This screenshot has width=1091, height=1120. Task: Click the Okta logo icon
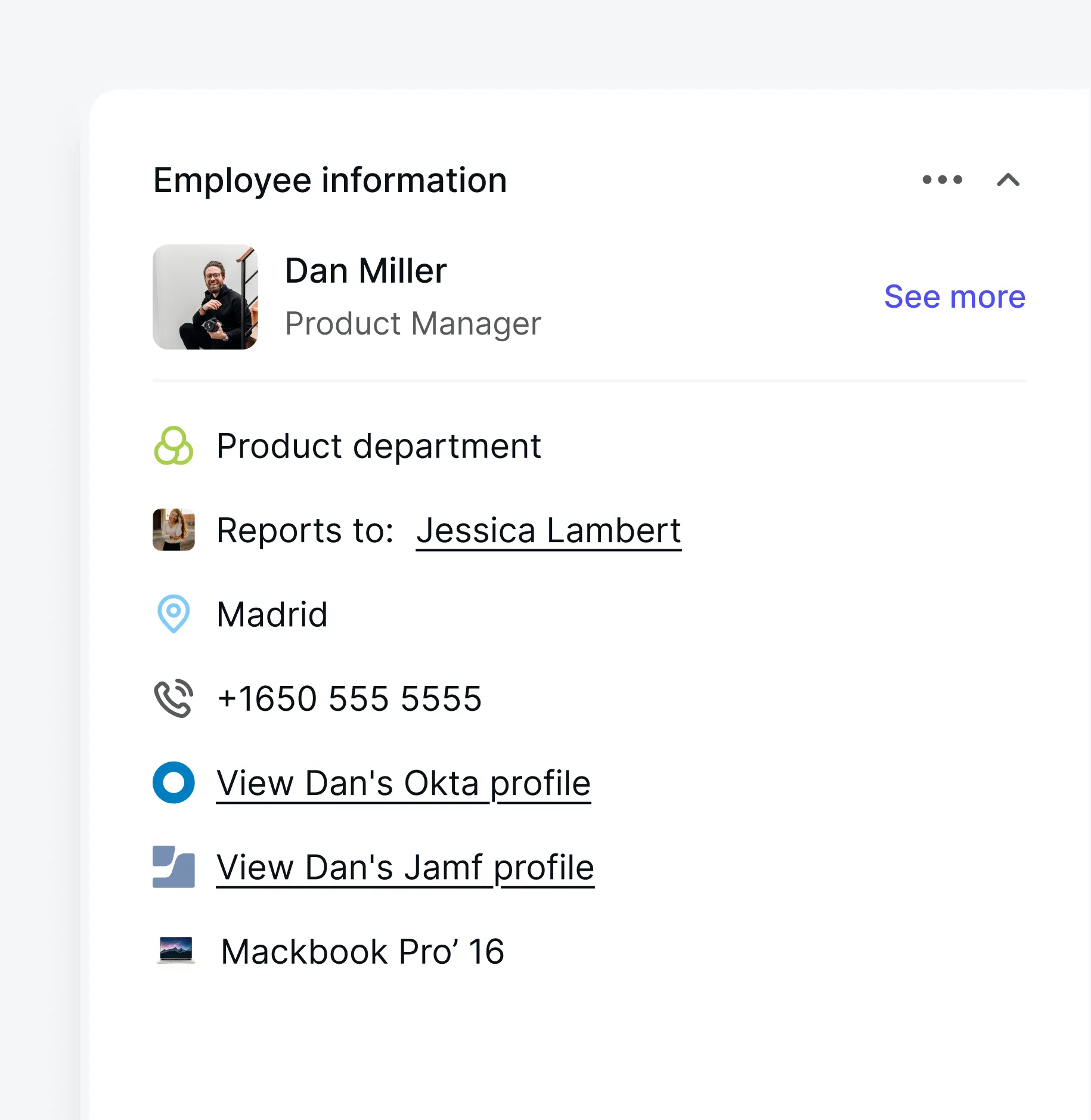[x=173, y=782]
